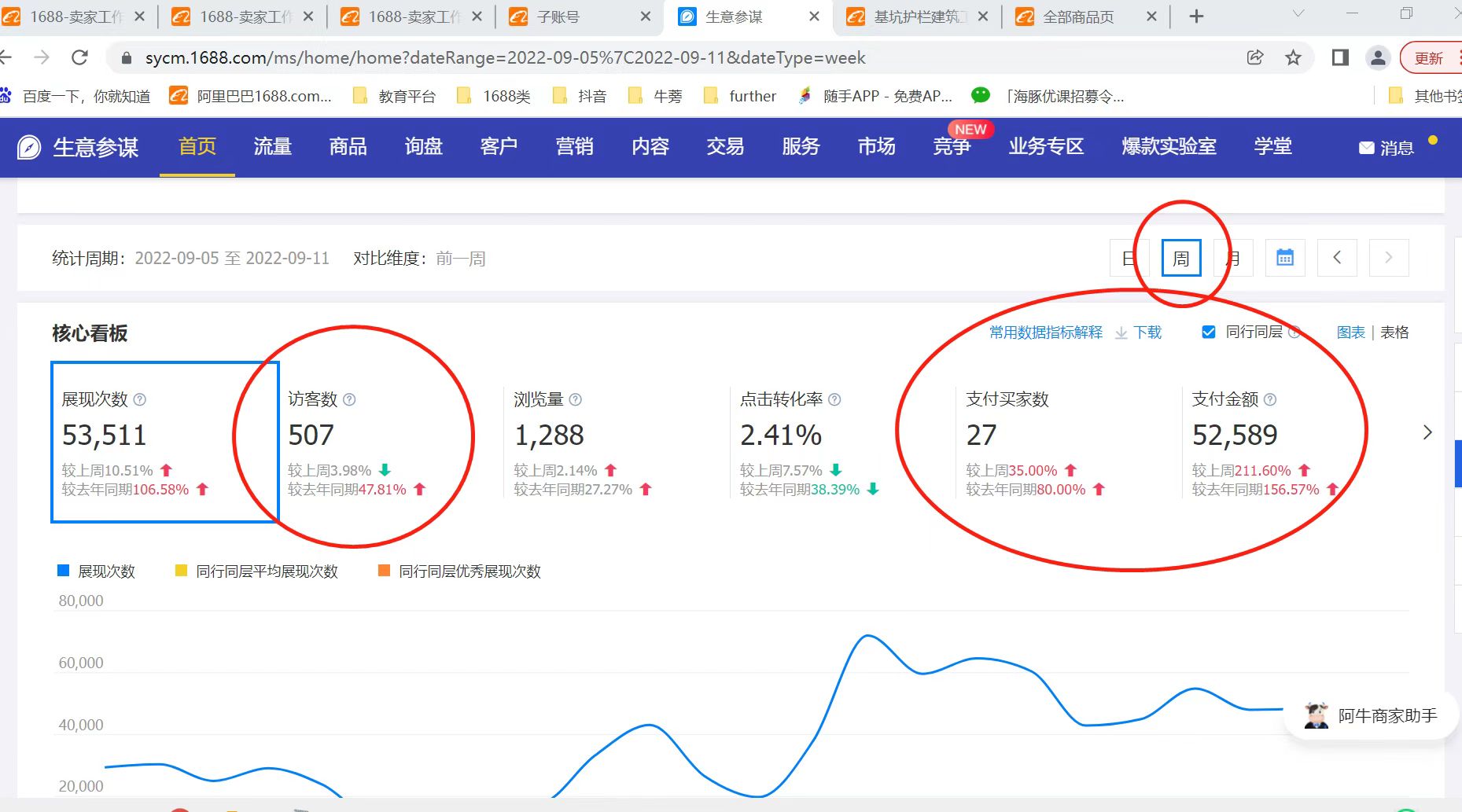Switch view to 表格

pyautogui.click(x=1394, y=333)
